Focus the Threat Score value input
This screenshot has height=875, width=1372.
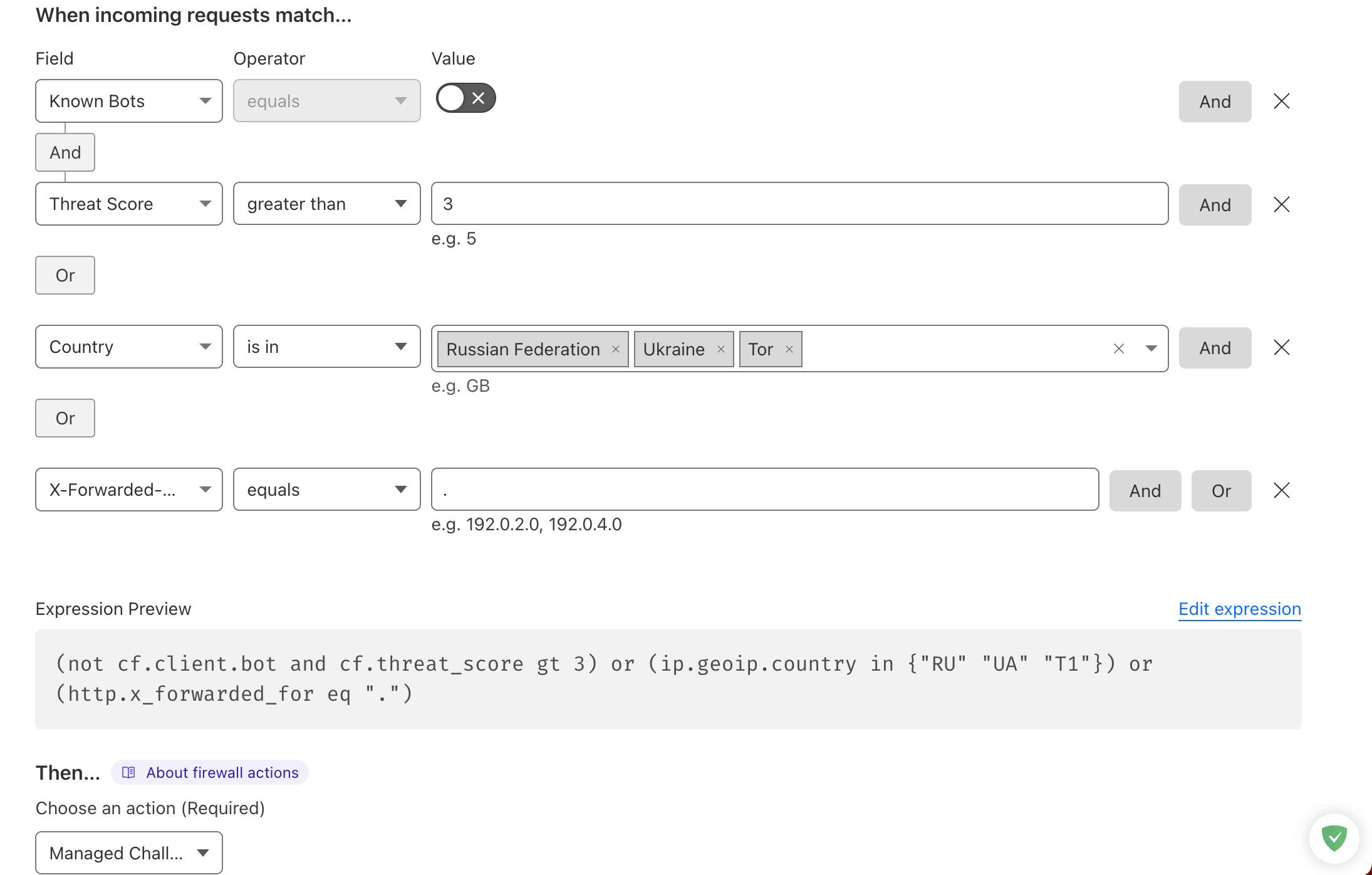click(x=799, y=204)
